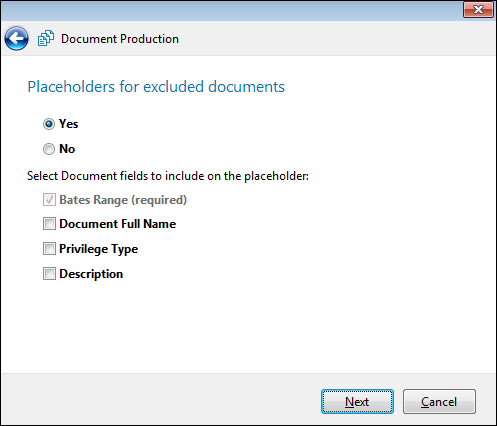The image size is (497, 426).
Task: Click the bold No label text
Action: (x=67, y=149)
